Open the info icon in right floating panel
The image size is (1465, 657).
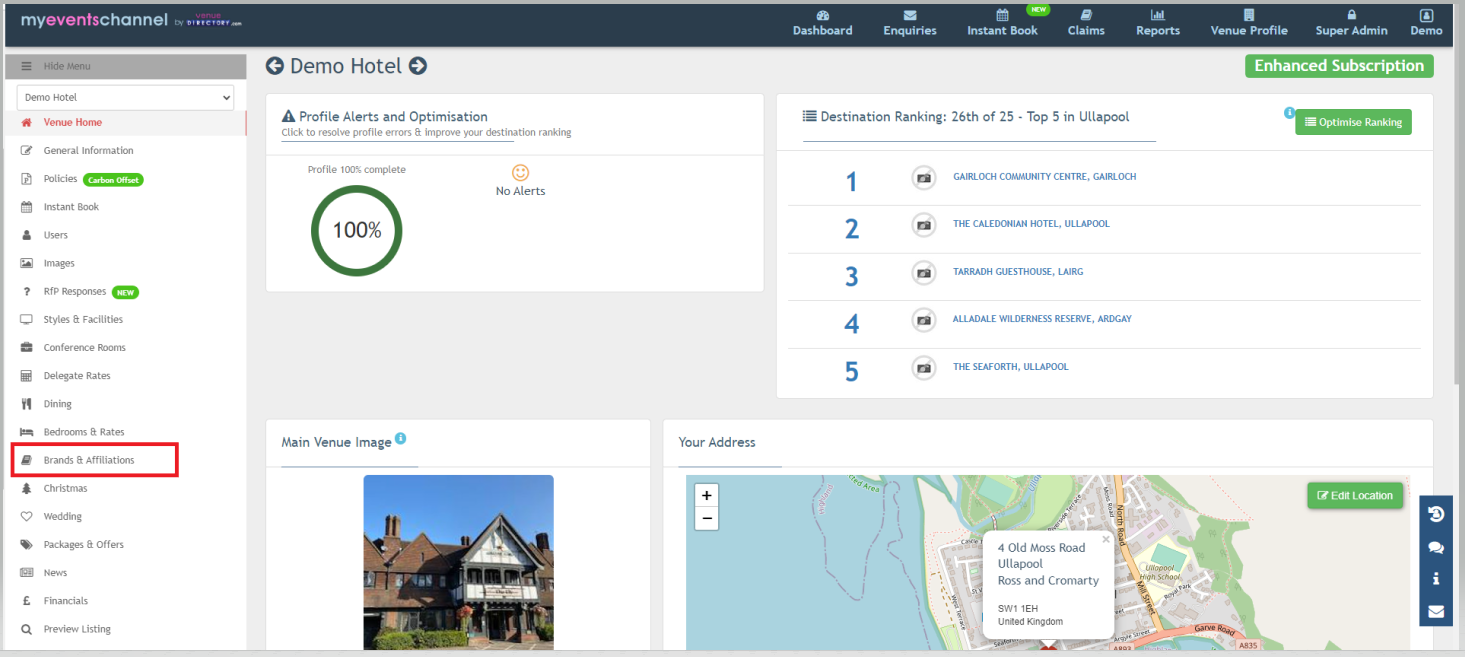click(1436, 579)
